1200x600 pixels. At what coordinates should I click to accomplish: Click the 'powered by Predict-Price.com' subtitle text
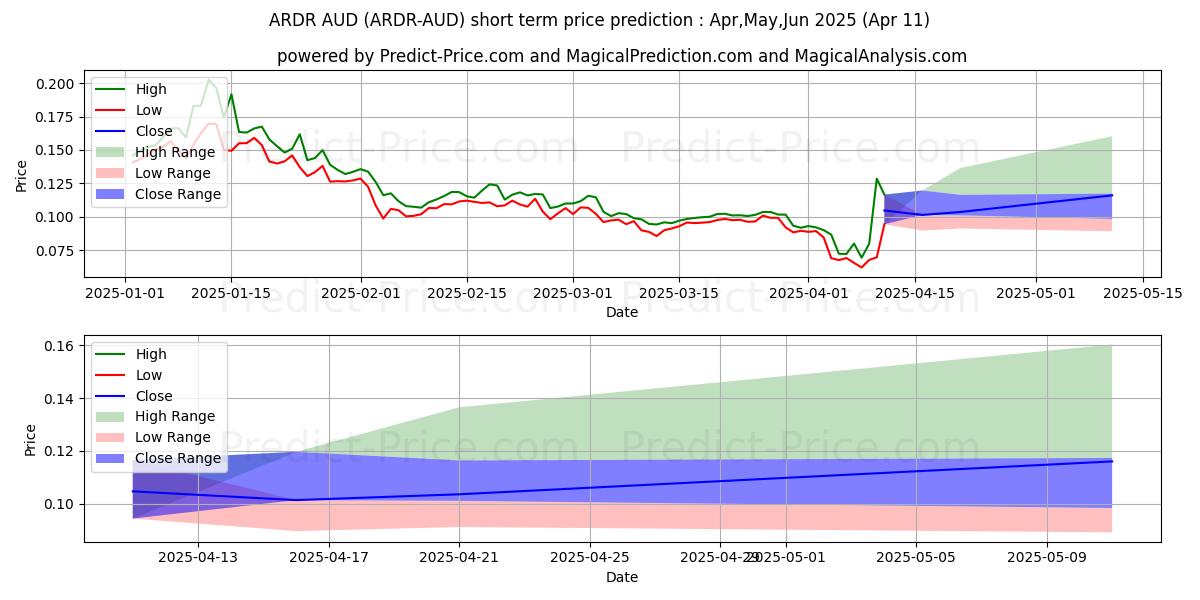621,56
